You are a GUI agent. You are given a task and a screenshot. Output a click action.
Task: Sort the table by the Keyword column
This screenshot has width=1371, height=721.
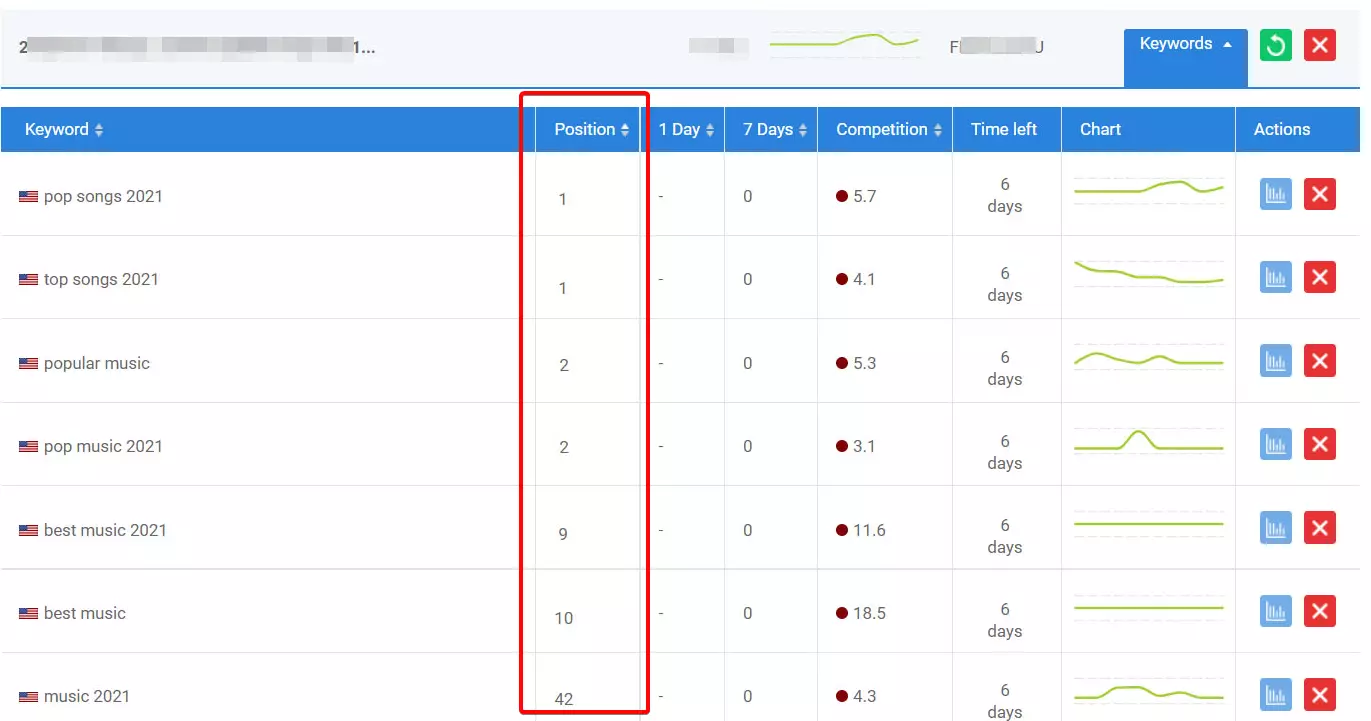(x=62, y=129)
